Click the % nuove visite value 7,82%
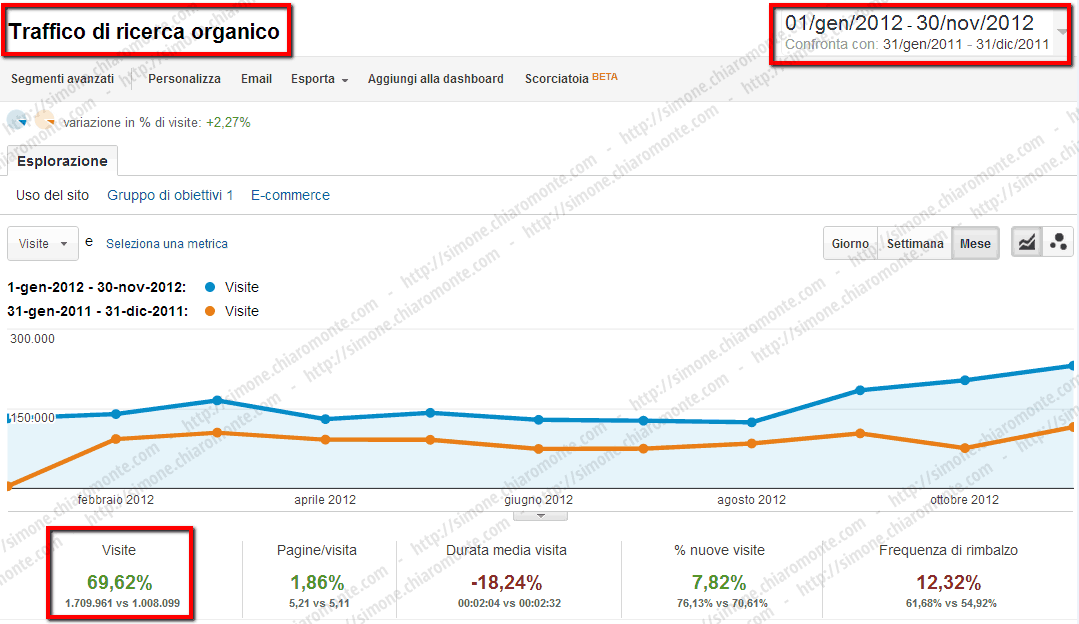Screen dimensions: 1079x624 pos(719,583)
